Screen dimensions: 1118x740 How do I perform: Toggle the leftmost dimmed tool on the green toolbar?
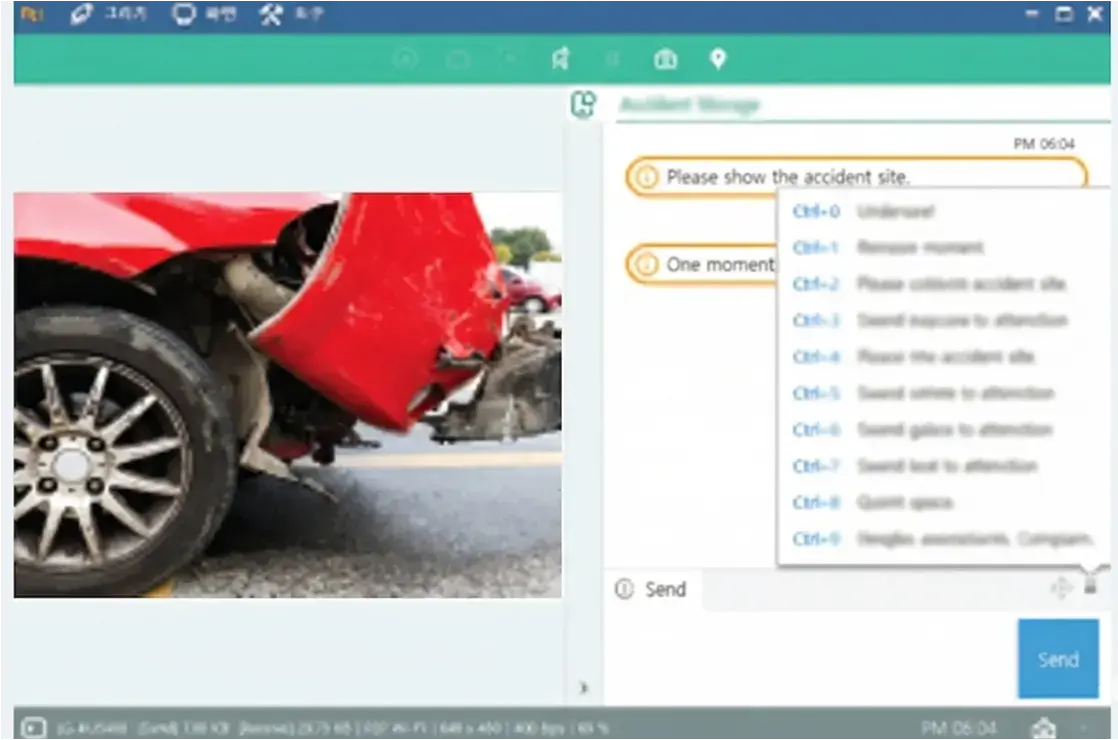404,58
